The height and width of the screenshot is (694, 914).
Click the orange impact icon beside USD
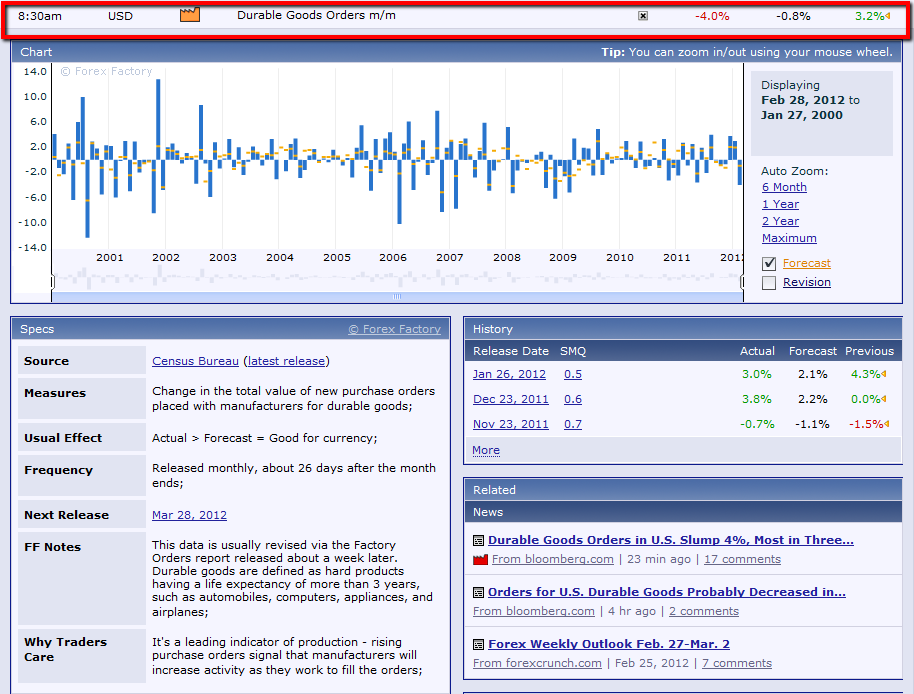(189, 15)
